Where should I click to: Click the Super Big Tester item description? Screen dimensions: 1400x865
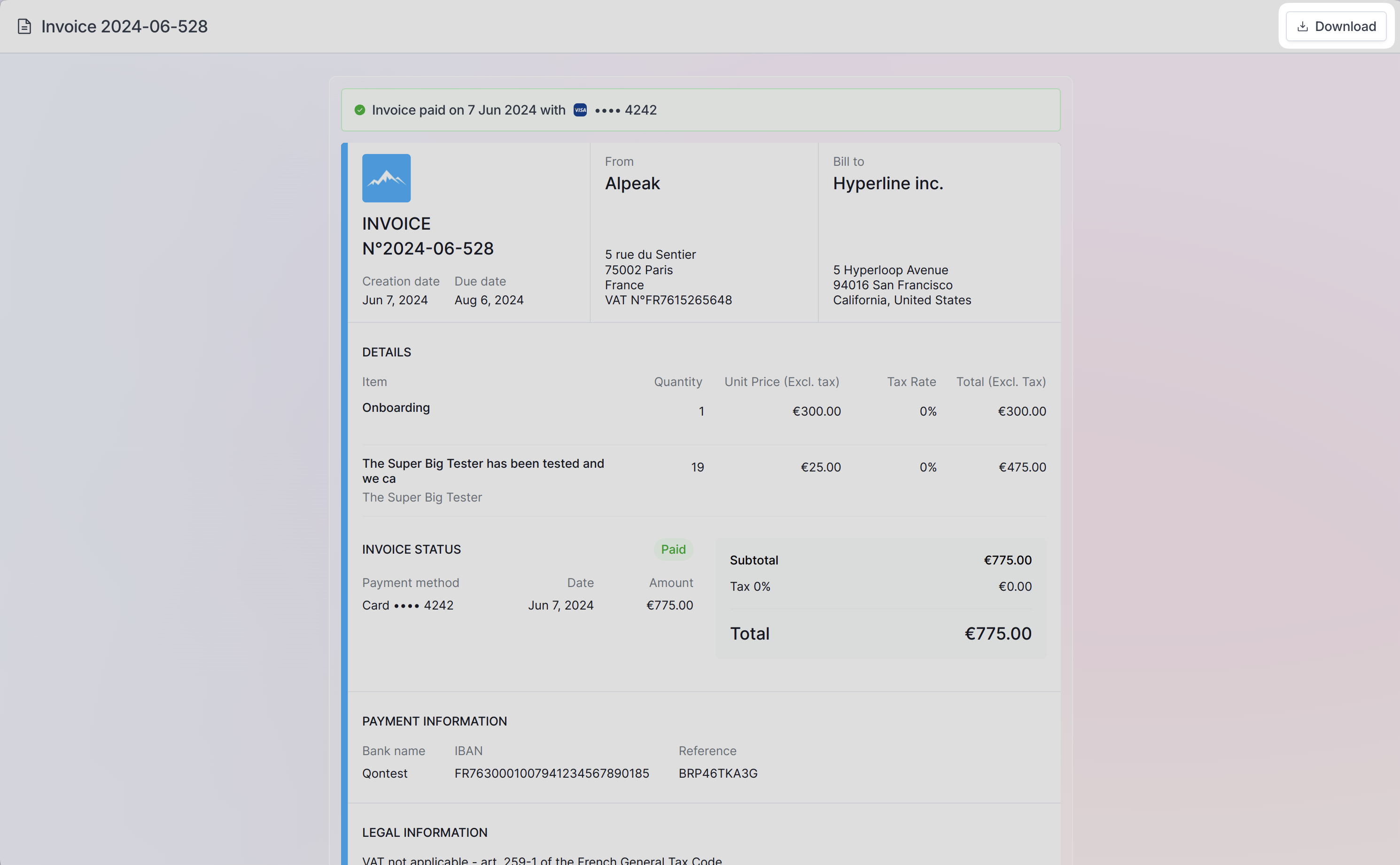coord(483,471)
